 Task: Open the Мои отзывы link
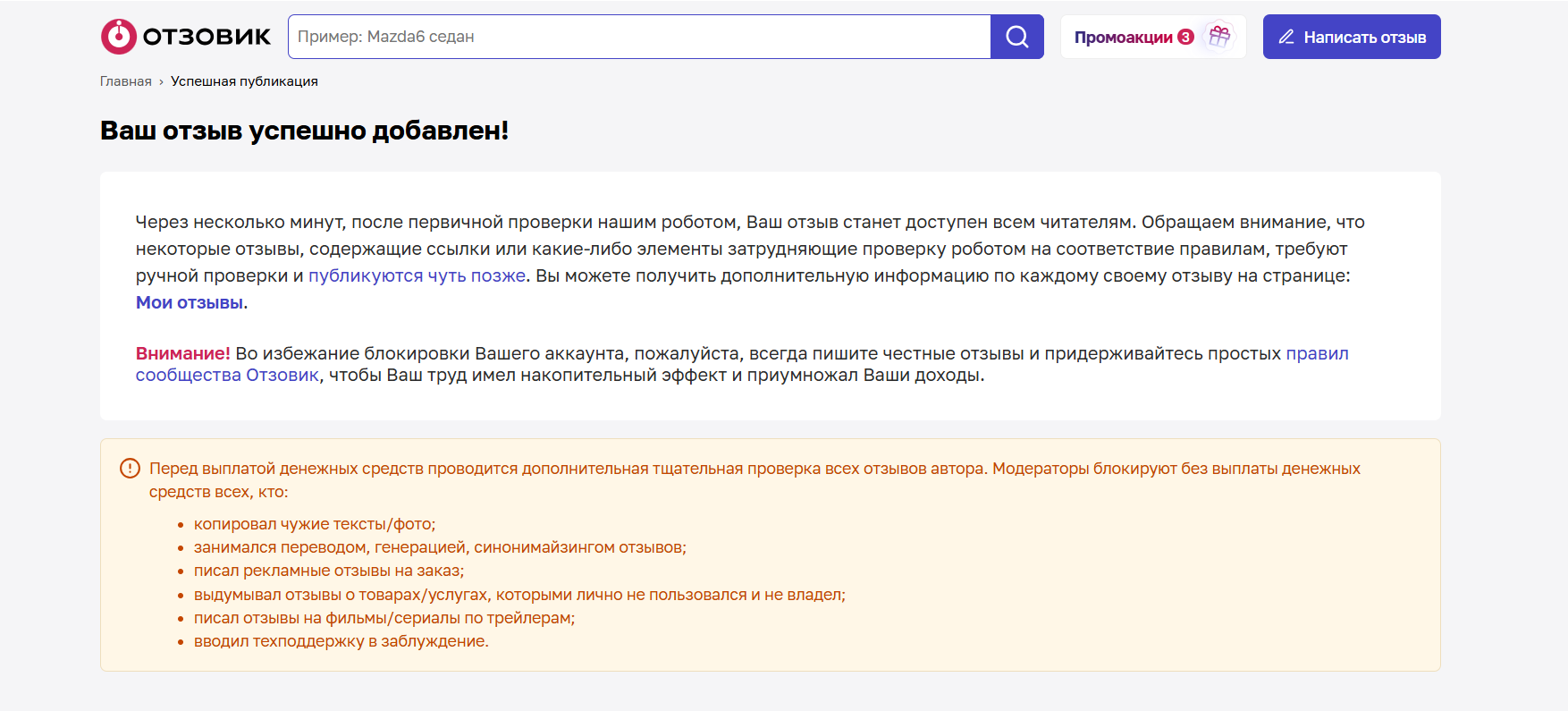tap(190, 302)
